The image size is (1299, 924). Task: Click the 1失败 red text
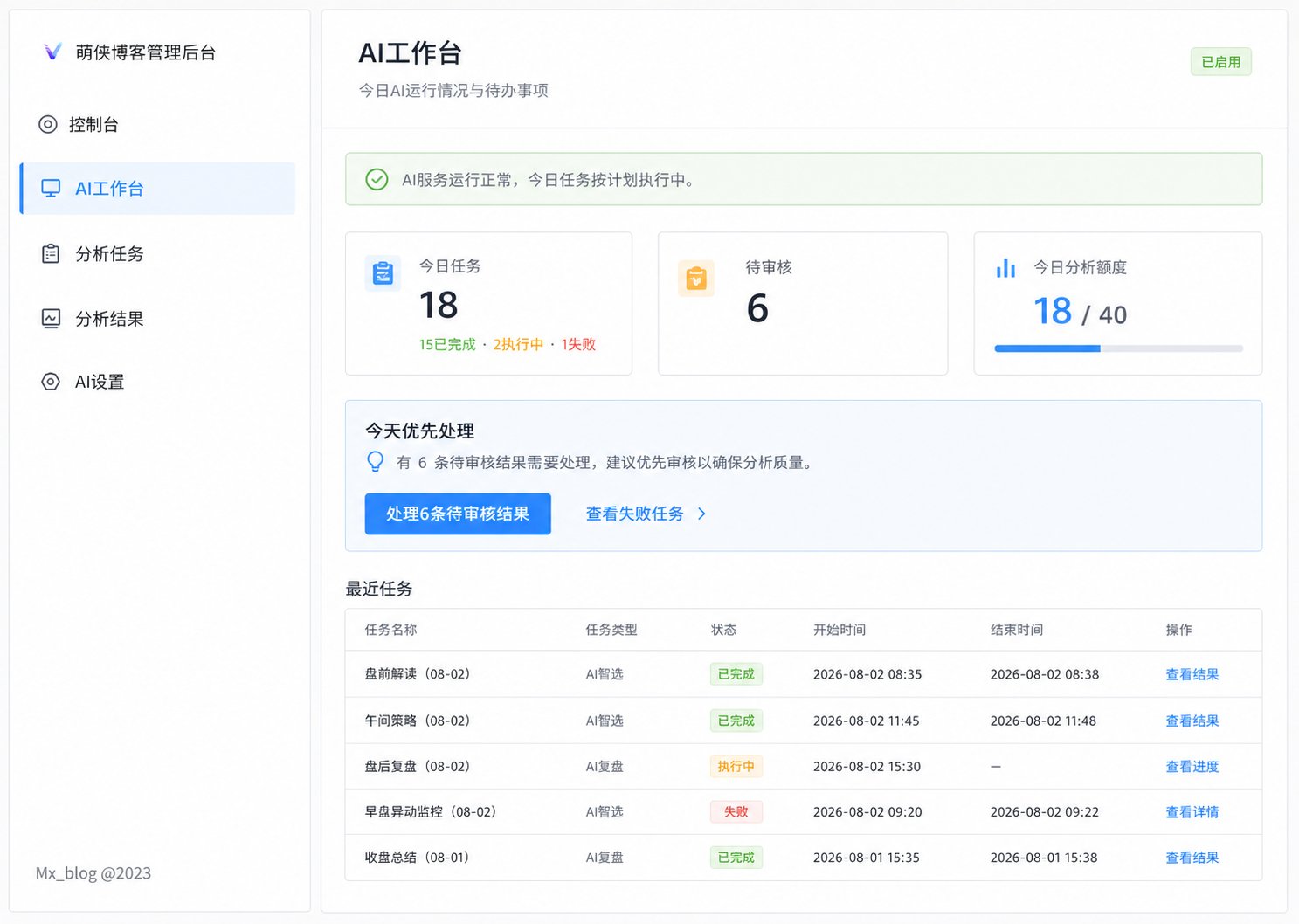point(578,344)
